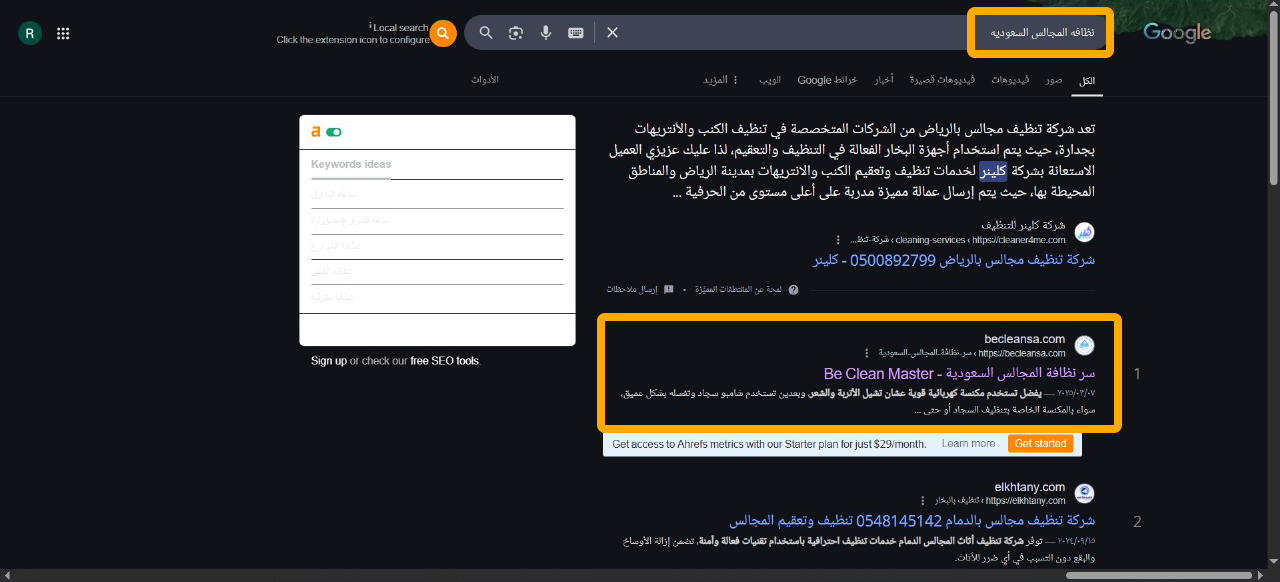Click the cleaner4me site favicon
The image size is (1280, 582).
(1084, 232)
